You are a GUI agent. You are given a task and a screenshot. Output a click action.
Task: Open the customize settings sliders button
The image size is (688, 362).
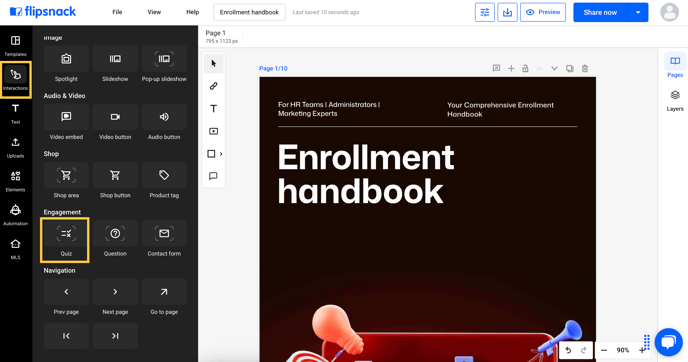click(x=485, y=12)
